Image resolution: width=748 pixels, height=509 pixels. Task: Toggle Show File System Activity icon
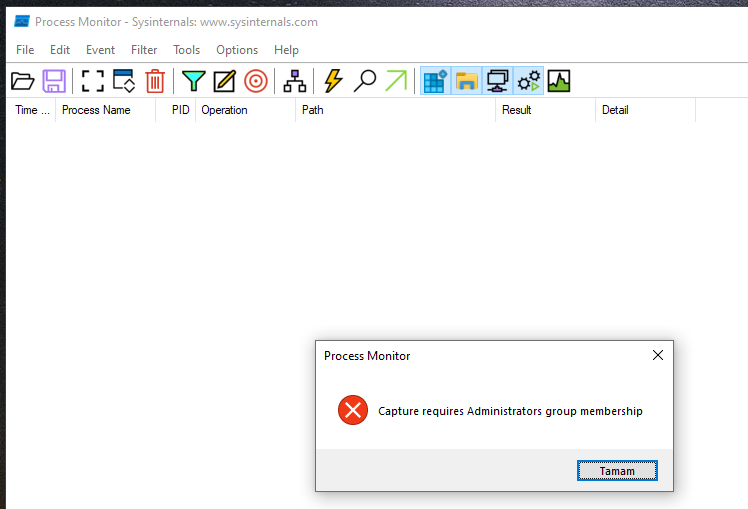pos(467,81)
